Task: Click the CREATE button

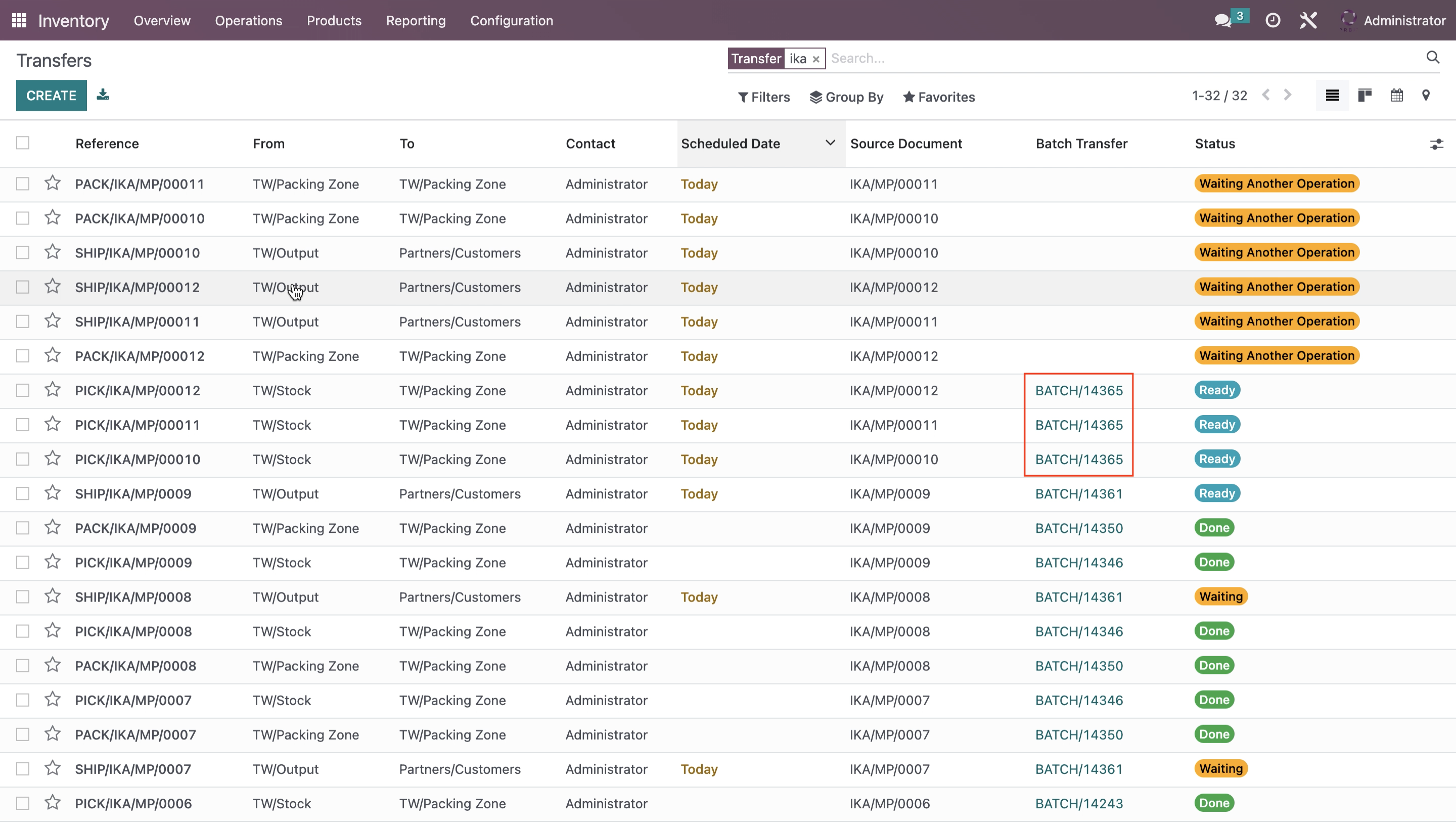Action: [x=52, y=95]
